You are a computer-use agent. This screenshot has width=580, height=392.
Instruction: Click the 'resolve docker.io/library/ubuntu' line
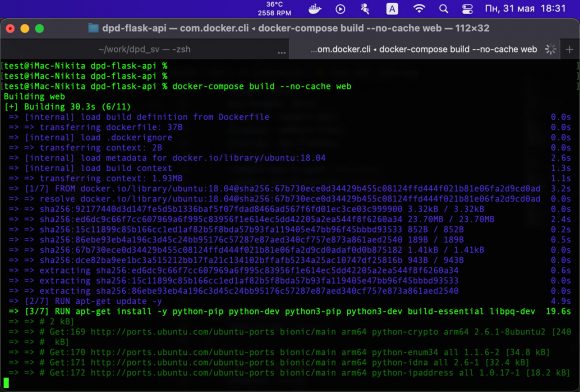tap(274, 199)
